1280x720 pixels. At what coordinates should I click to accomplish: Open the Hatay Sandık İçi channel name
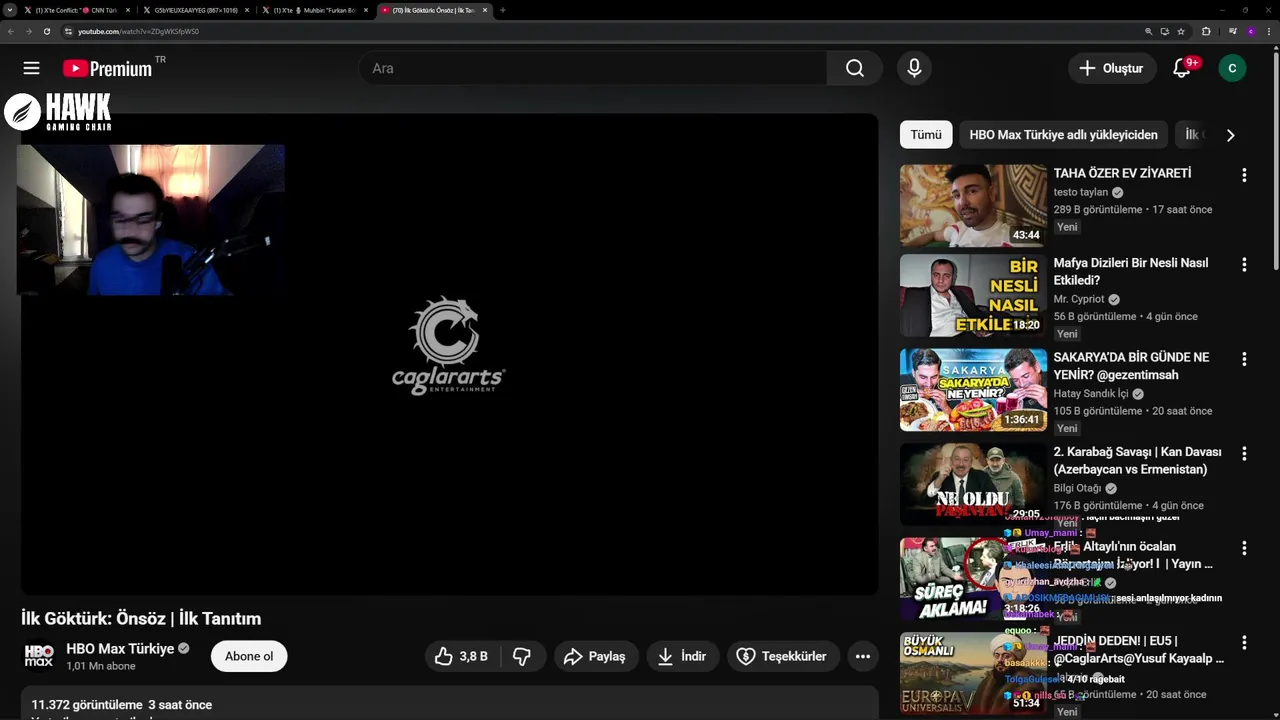1091,394
